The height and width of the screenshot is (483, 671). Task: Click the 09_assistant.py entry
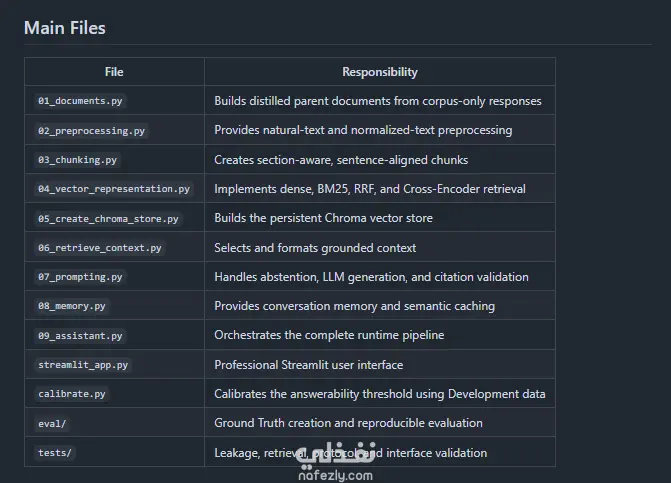[80, 336]
